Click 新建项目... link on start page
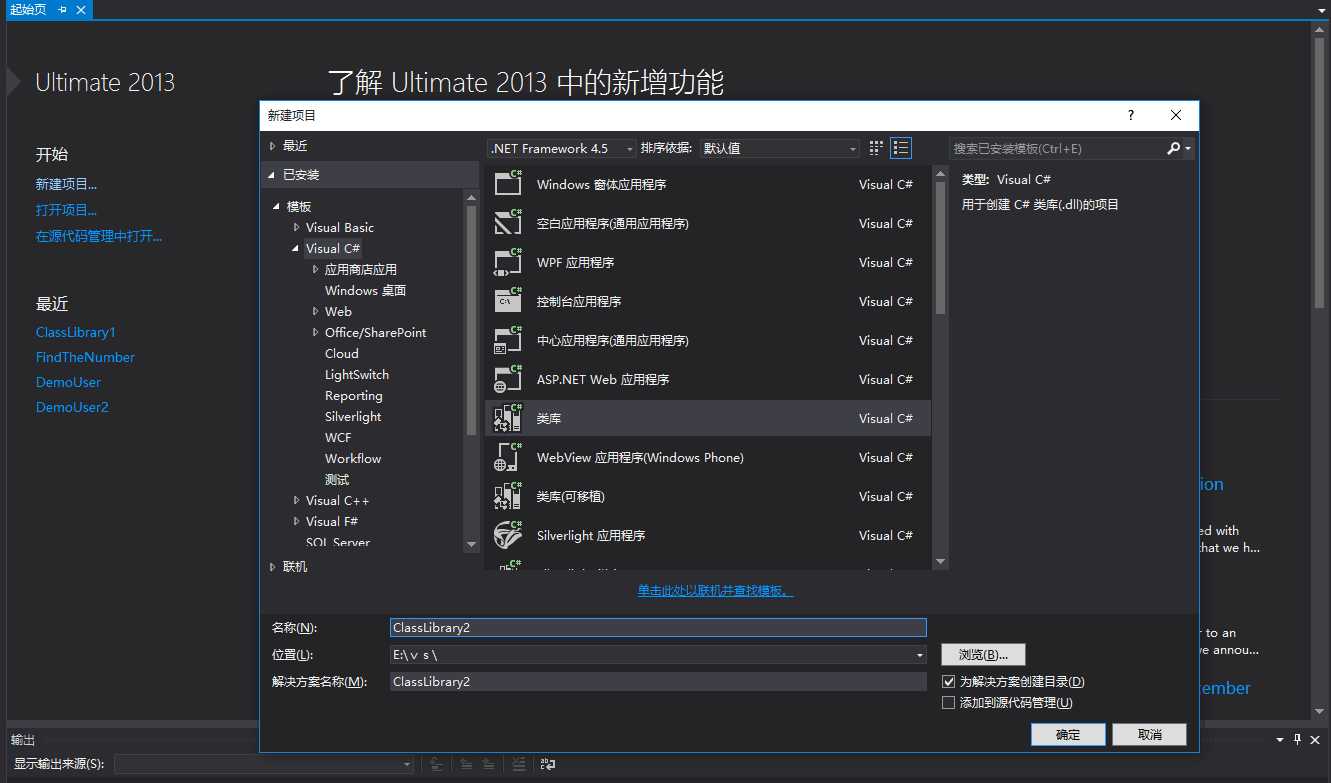The image size is (1331, 783). (x=67, y=184)
